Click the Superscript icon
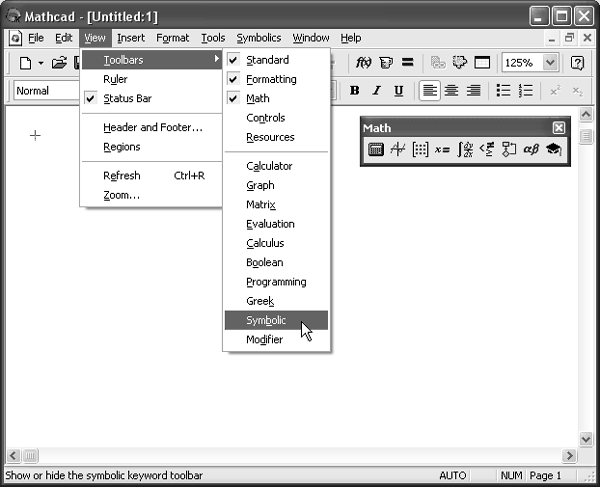 pos(555,91)
